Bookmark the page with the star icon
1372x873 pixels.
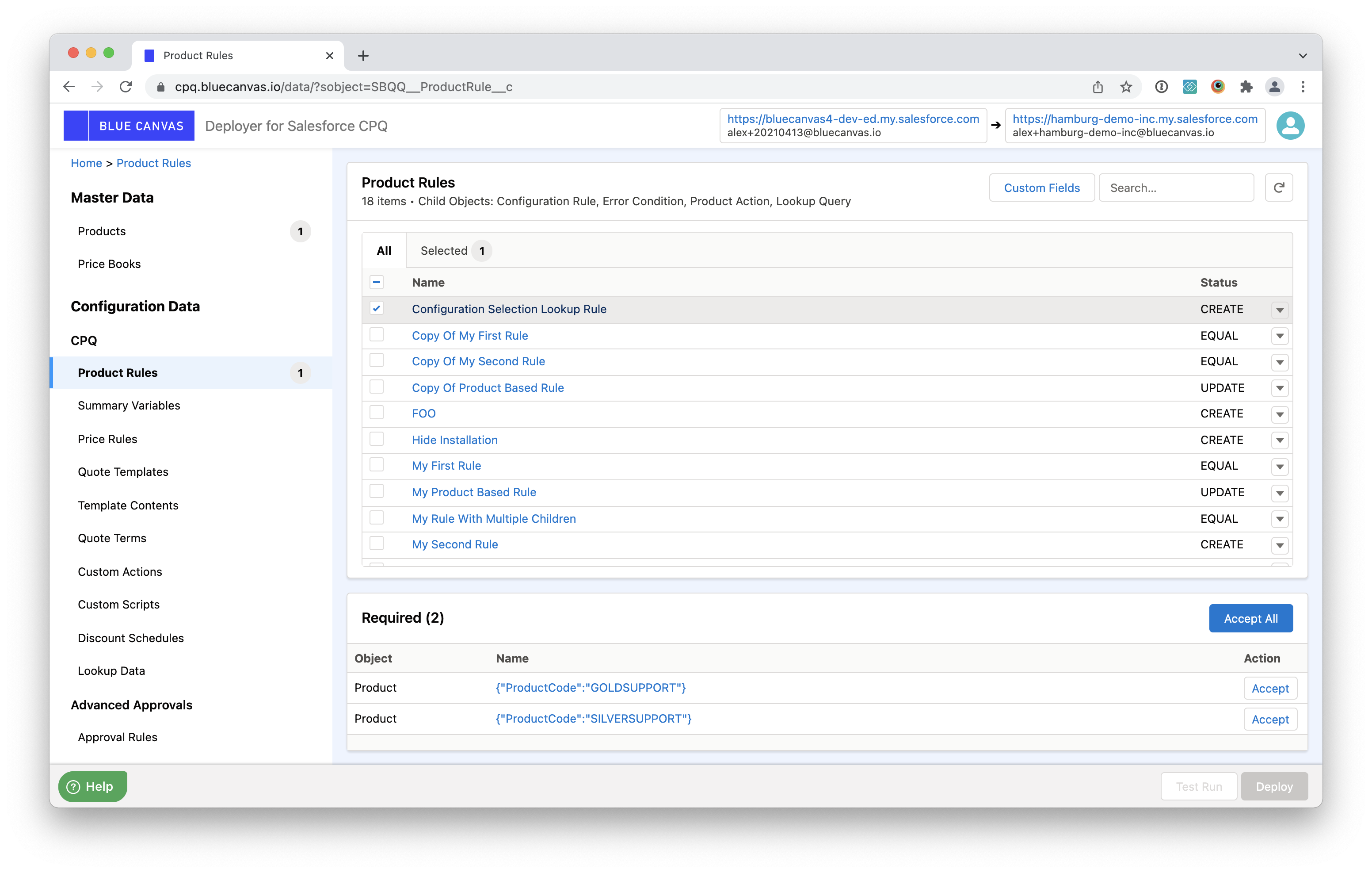coord(1126,87)
